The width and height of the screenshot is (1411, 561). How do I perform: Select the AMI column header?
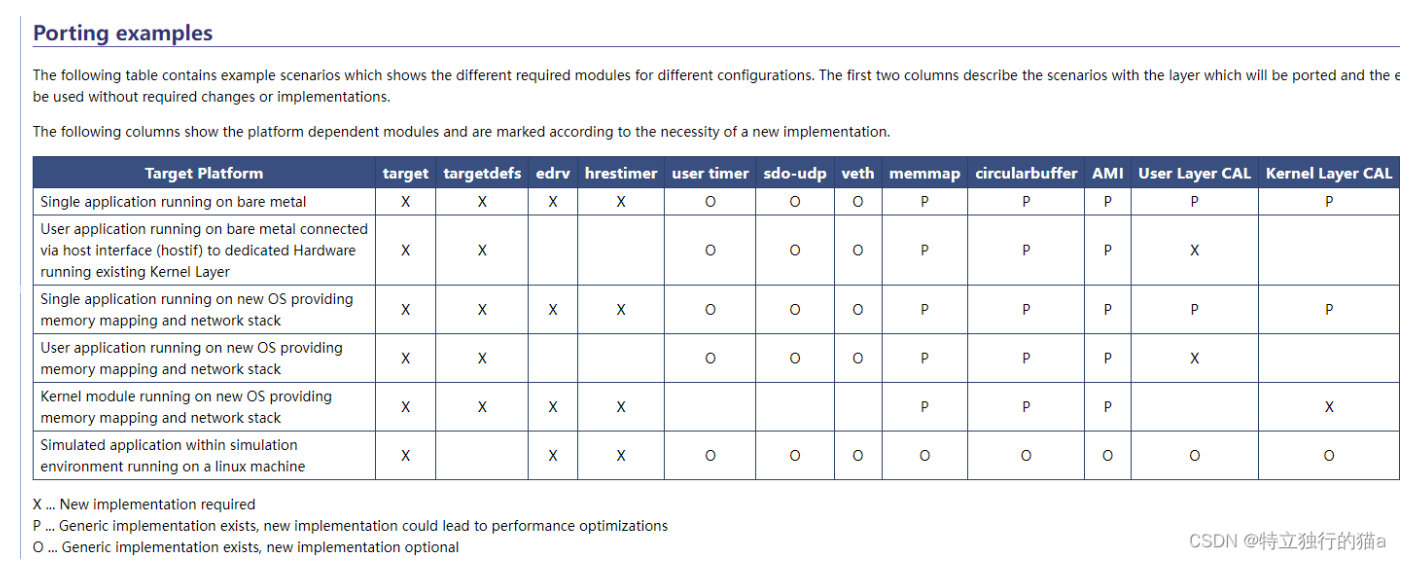coord(1108,173)
